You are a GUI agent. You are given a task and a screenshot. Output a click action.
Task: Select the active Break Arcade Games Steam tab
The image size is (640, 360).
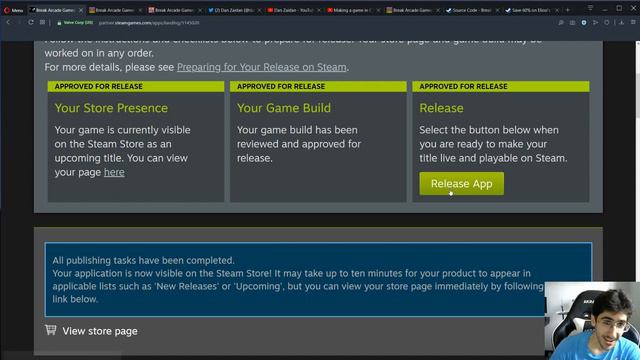tap(55, 10)
